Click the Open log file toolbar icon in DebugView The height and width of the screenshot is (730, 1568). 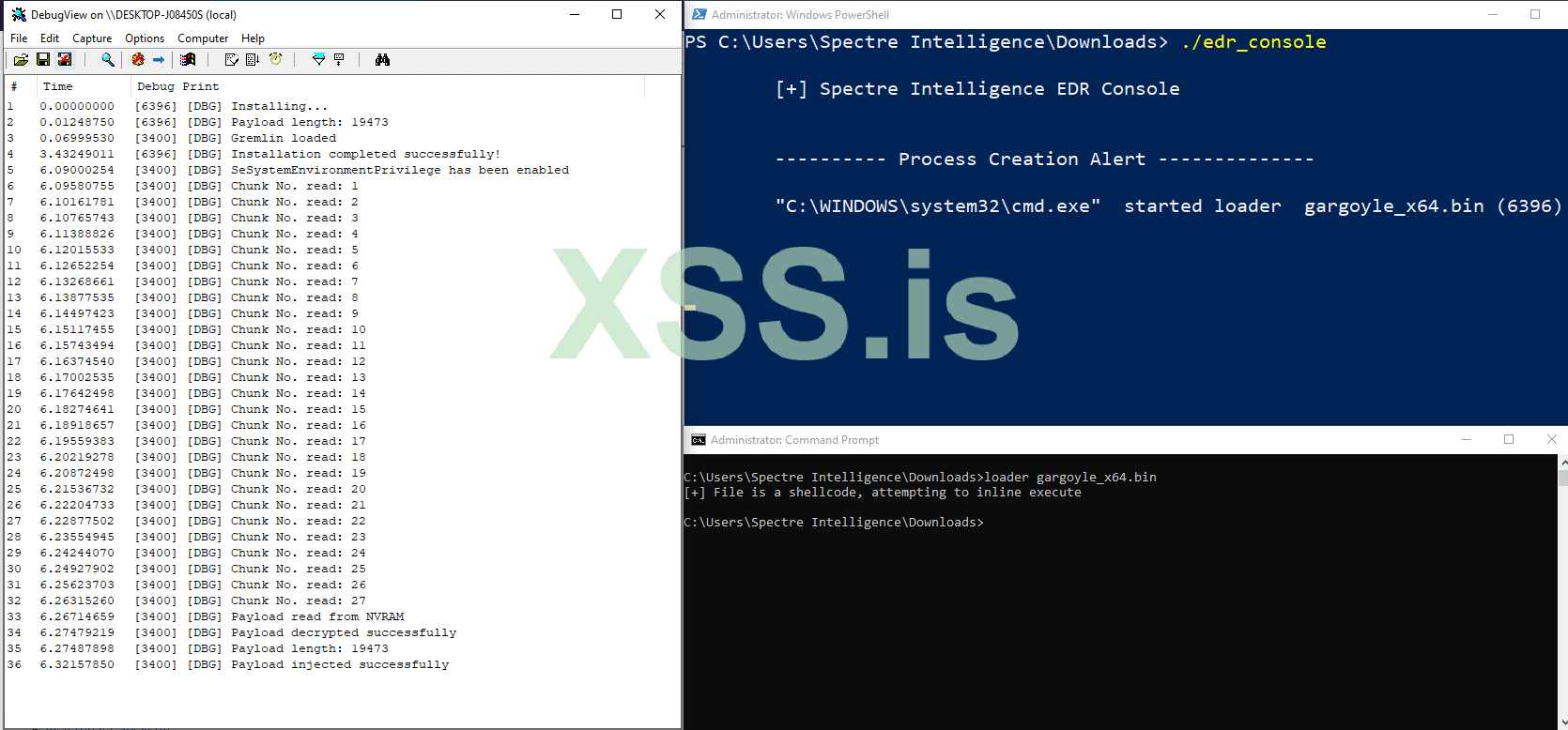21,60
